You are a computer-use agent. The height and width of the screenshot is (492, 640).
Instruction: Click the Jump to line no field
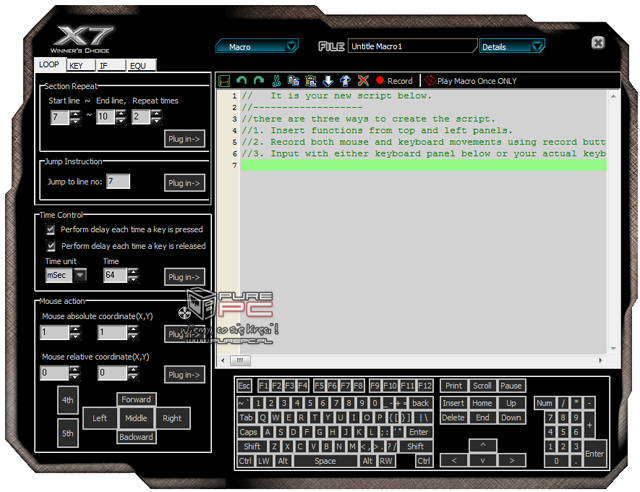(x=117, y=181)
